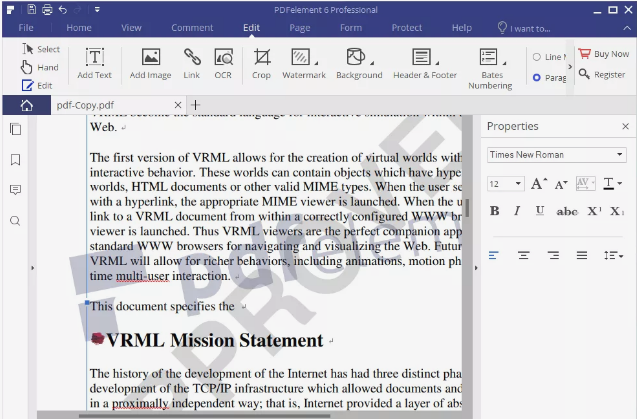Decrease the font size
Image resolution: width=637 pixels, height=419 pixels.
(x=561, y=184)
